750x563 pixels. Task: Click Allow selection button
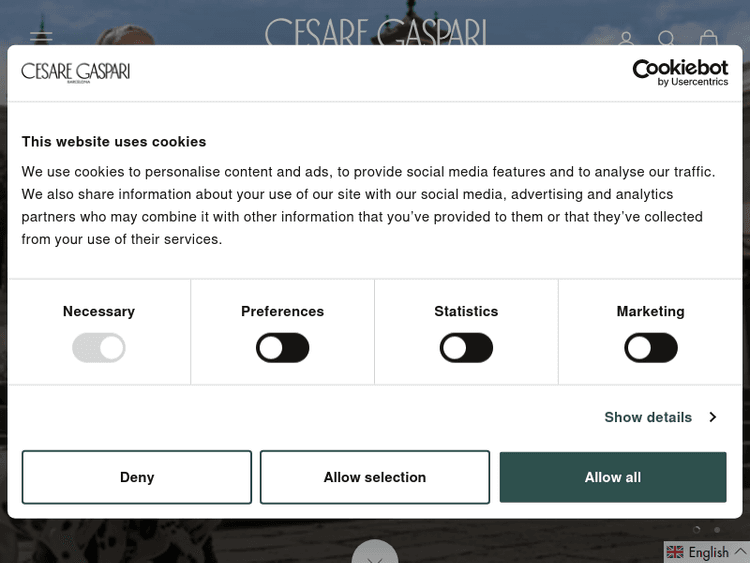tap(375, 477)
